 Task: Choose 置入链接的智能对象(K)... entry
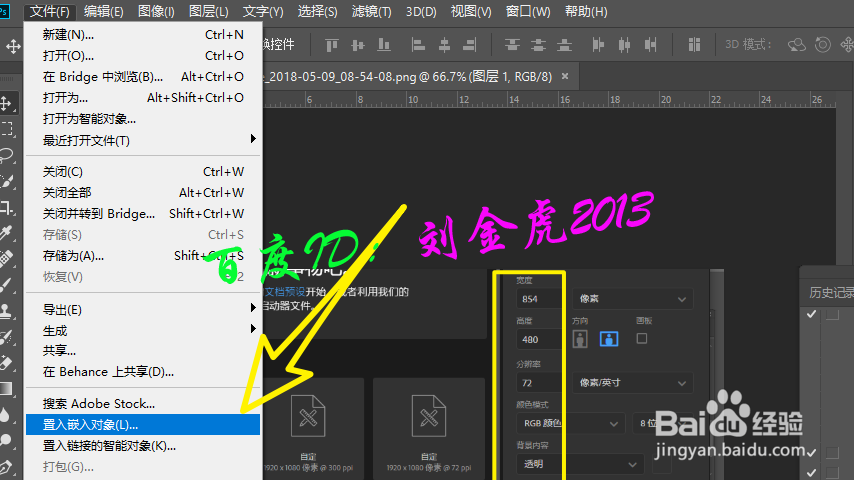click(143, 446)
